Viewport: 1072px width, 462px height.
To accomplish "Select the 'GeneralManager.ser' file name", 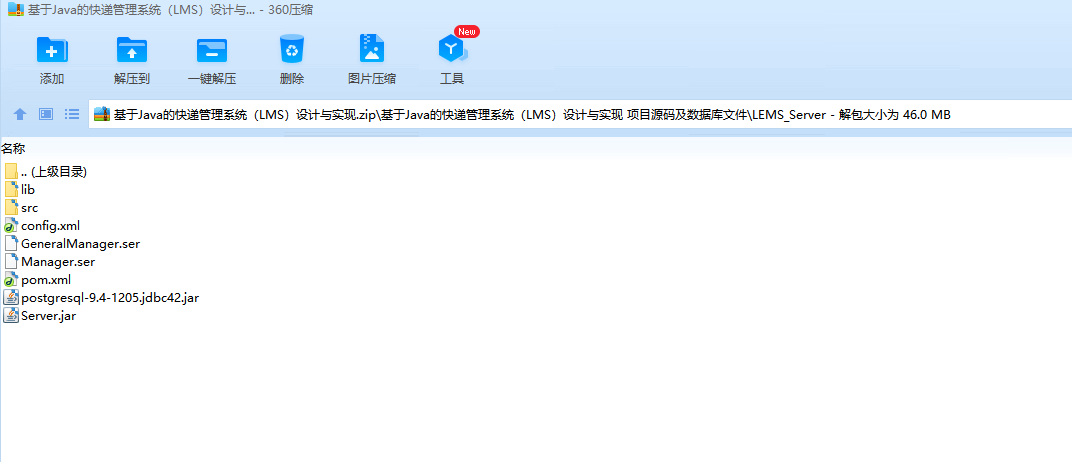I will point(81,243).
